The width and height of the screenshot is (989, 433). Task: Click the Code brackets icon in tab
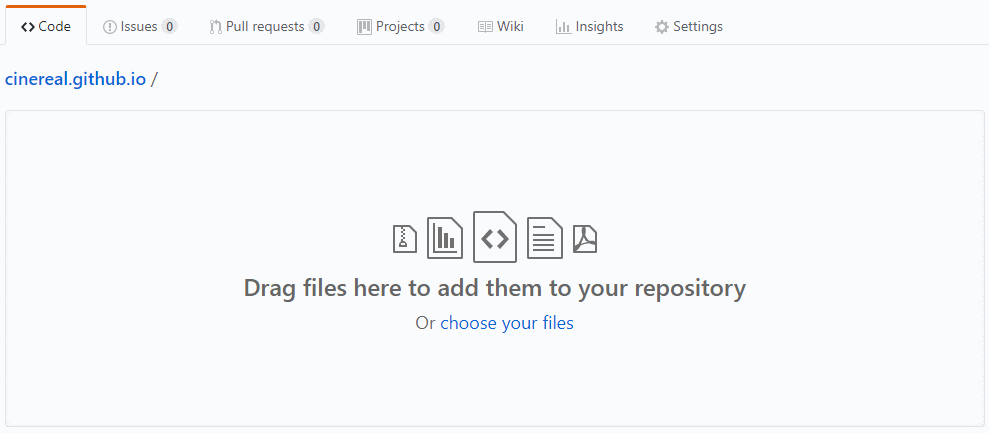(x=28, y=27)
